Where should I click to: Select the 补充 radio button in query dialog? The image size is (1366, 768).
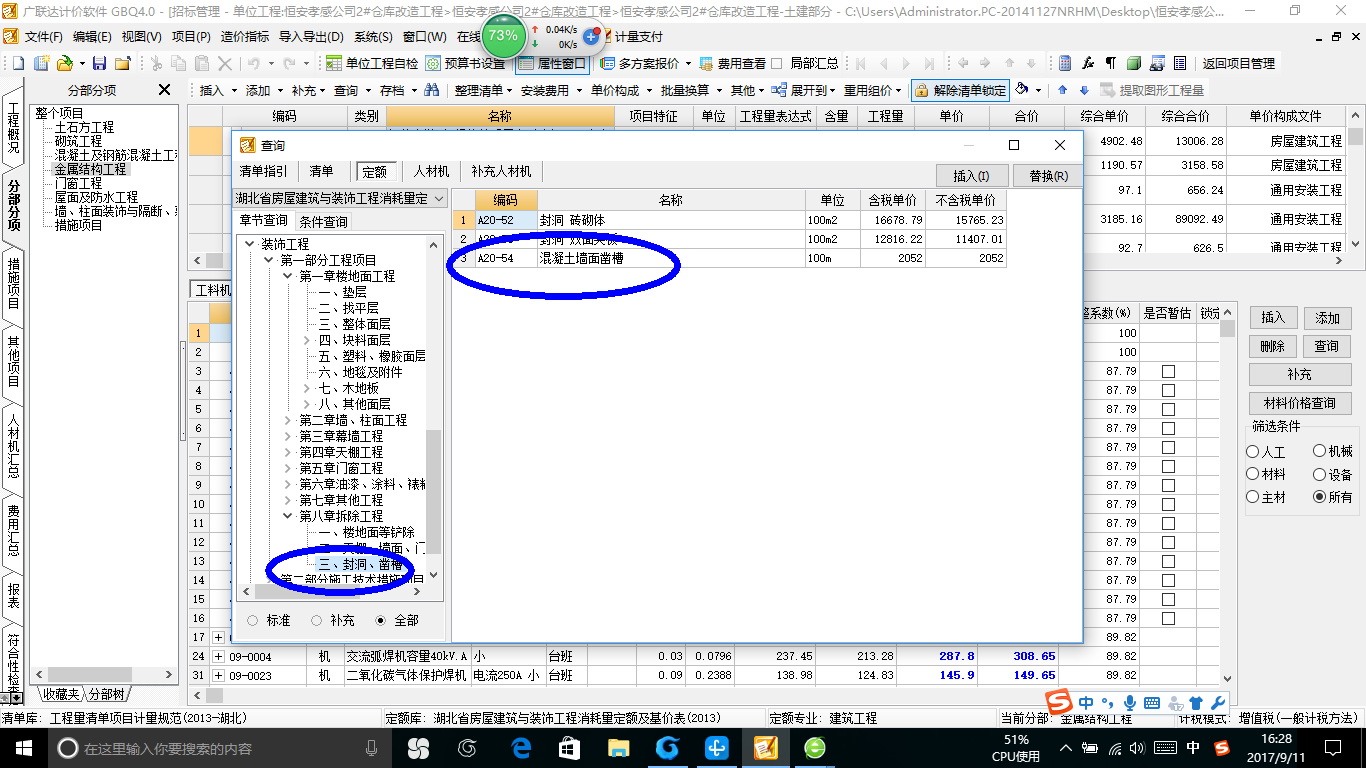point(316,620)
